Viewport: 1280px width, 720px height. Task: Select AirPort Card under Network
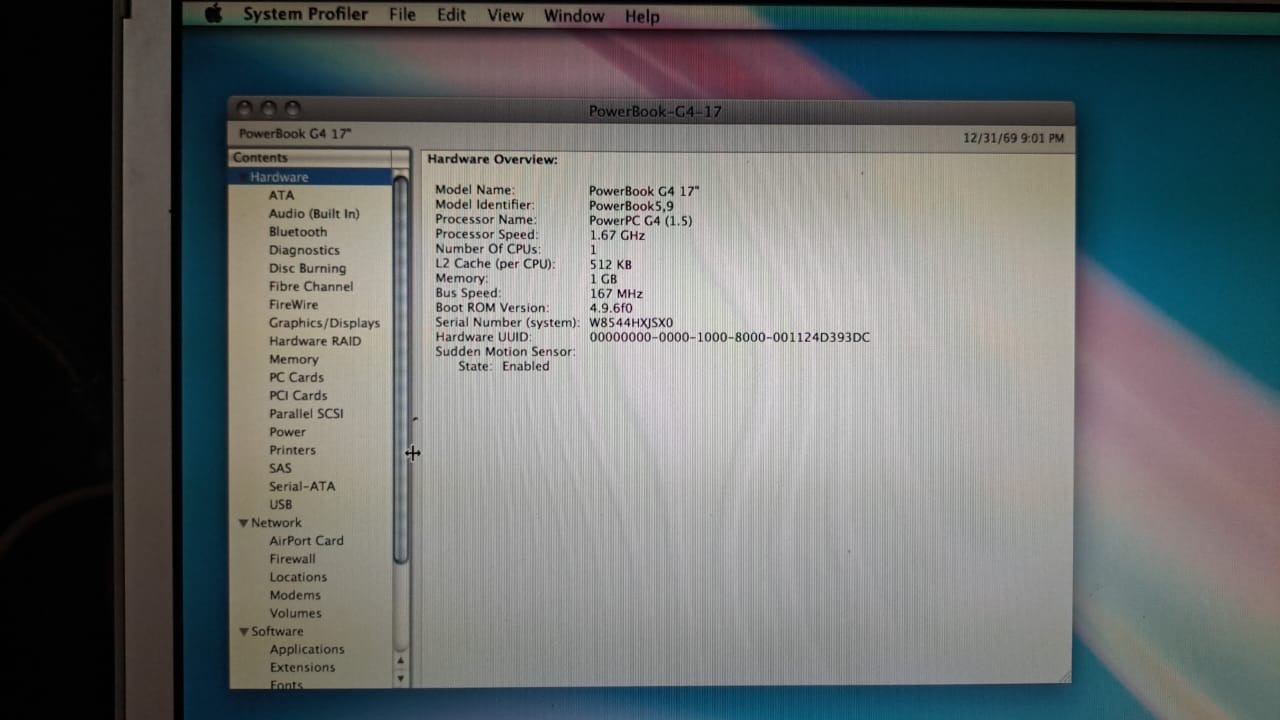pos(306,540)
